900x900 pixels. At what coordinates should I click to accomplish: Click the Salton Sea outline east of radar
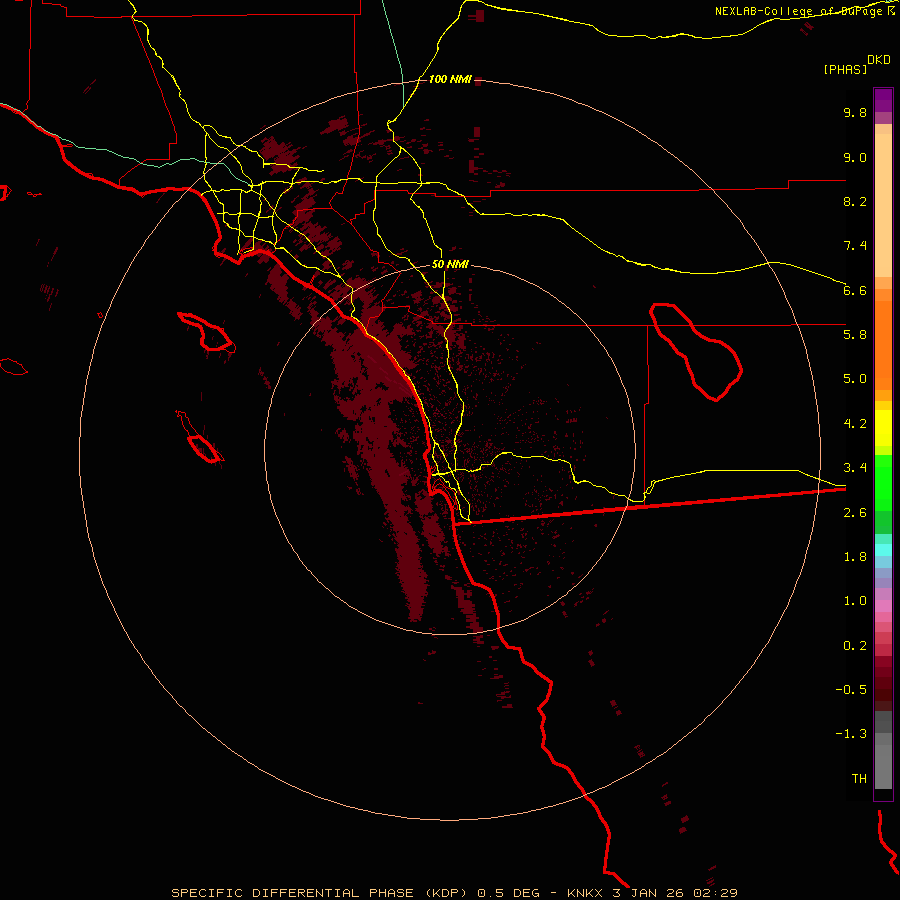tap(696, 352)
